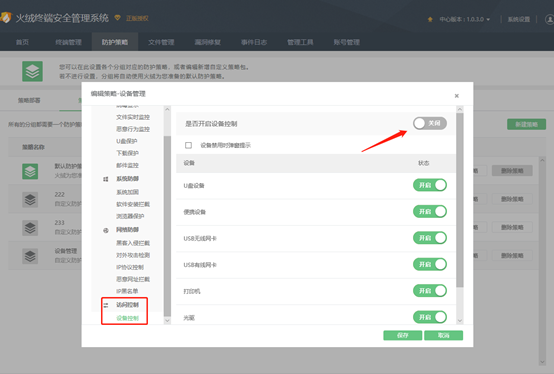Toggle the USB有线网卡 switch
This screenshot has width=554, height=374.
pos(430,264)
